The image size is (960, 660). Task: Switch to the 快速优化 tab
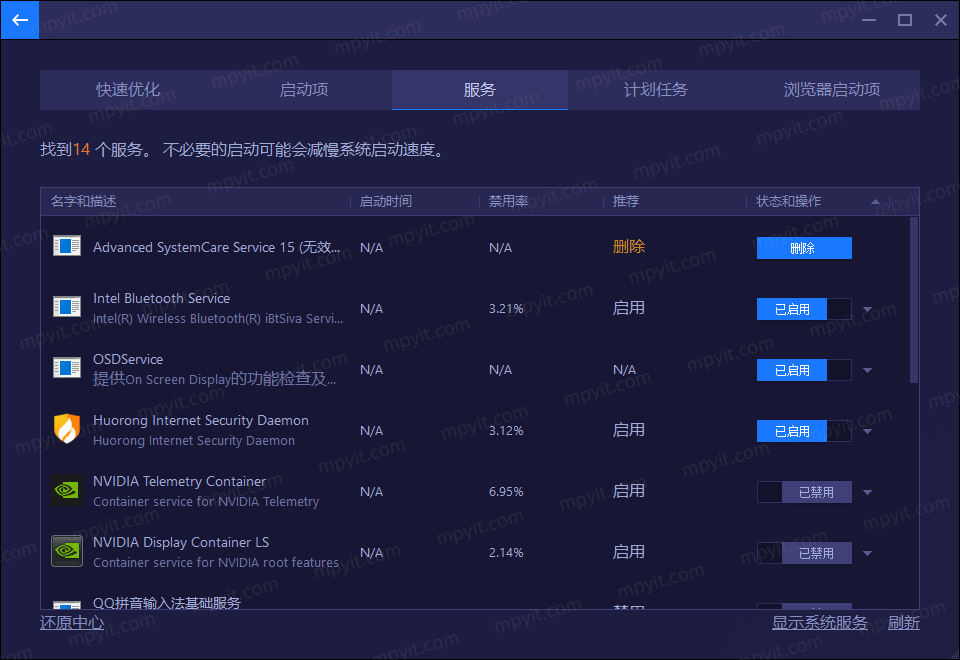(x=128, y=90)
